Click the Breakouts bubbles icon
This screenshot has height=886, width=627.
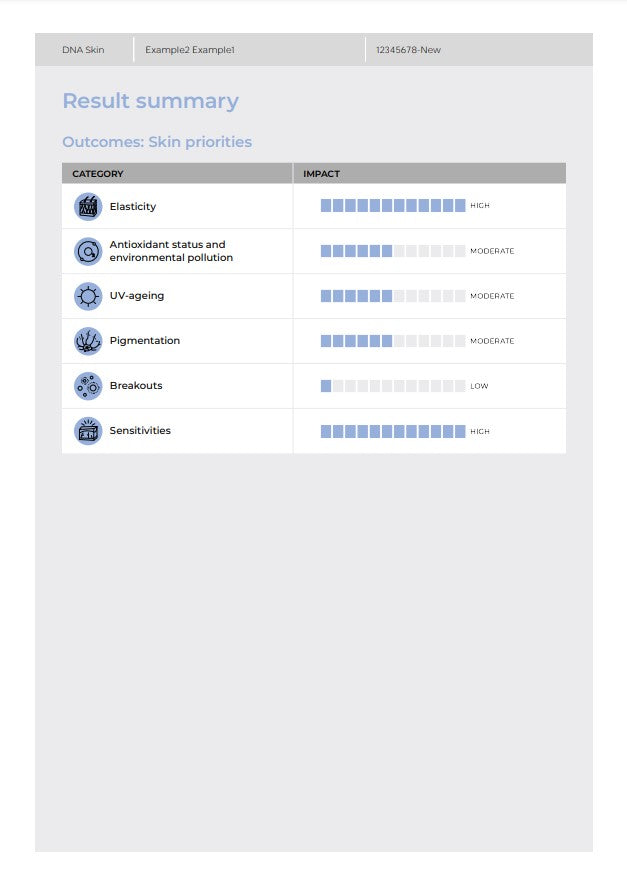pos(88,386)
